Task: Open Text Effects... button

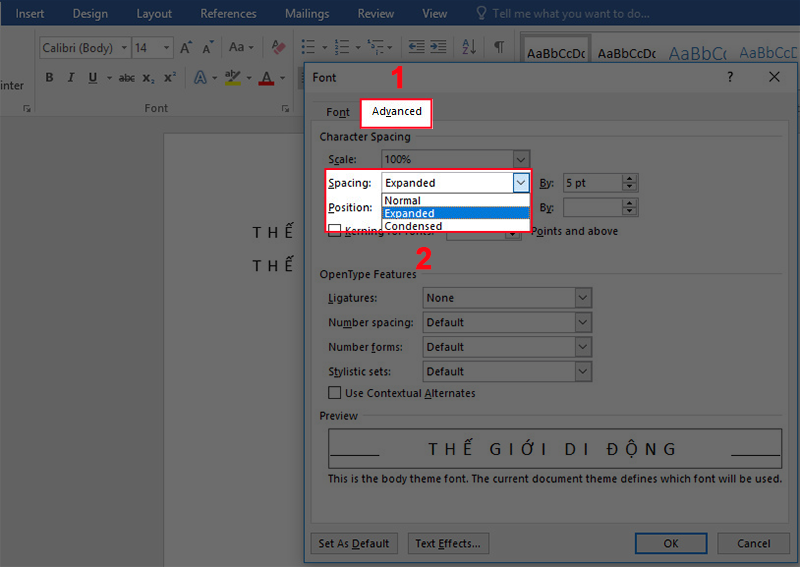Action: pyautogui.click(x=448, y=544)
